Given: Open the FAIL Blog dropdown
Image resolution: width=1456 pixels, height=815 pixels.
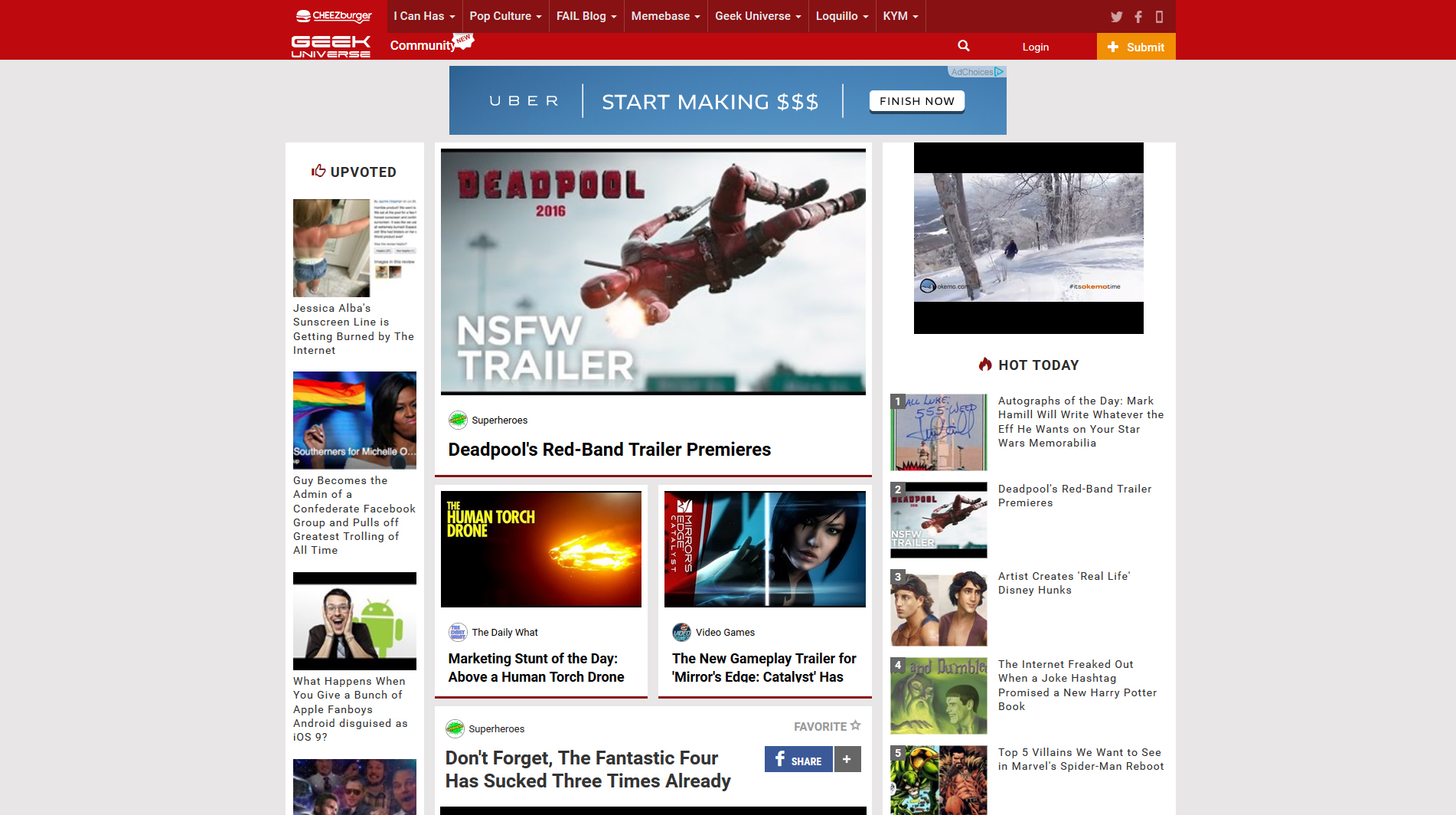Looking at the screenshot, I should click(586, 16).
